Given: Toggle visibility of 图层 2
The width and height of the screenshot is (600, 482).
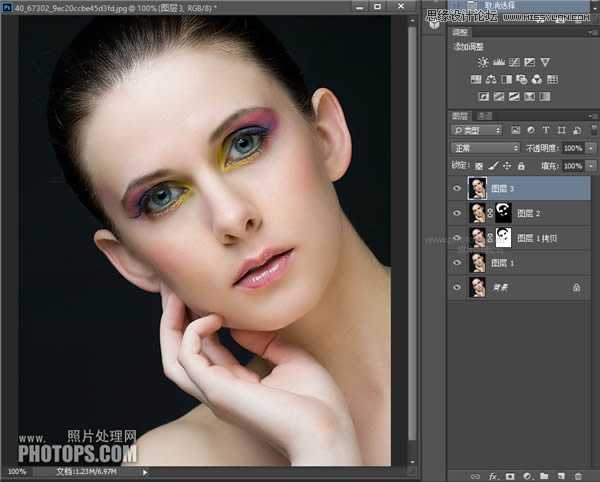Looking at the screenshot, I should coord(458,213).
